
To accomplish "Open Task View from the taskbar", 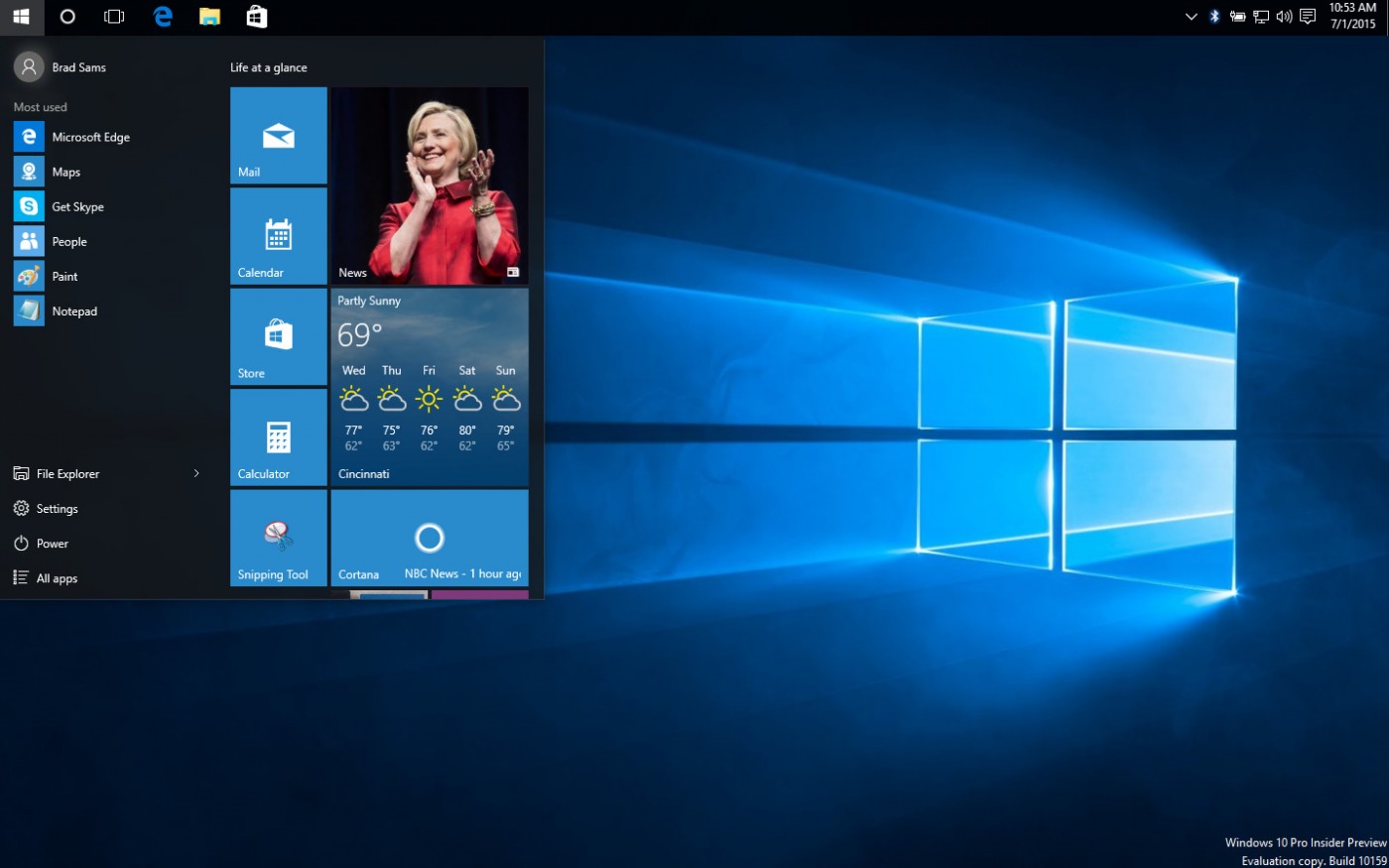I will pyautogui.click(x=114, y=16).
